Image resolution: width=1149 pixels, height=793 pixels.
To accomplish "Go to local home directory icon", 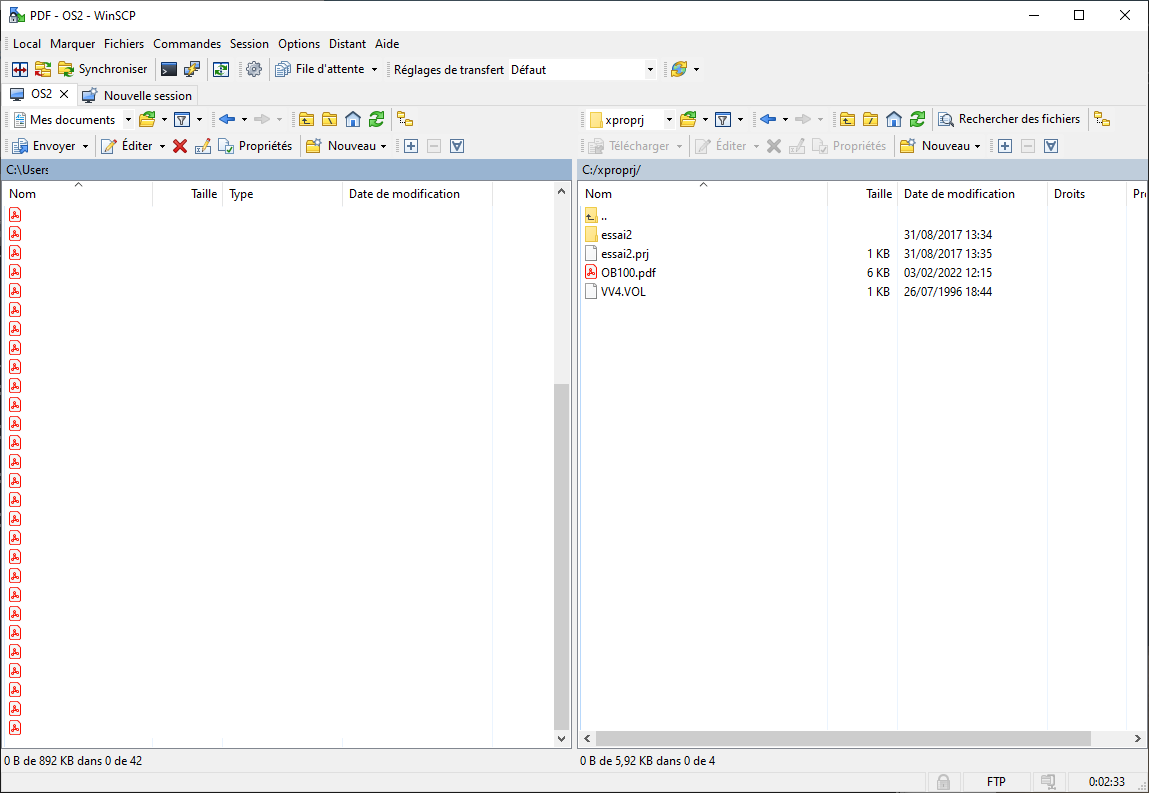I will 353,120.
